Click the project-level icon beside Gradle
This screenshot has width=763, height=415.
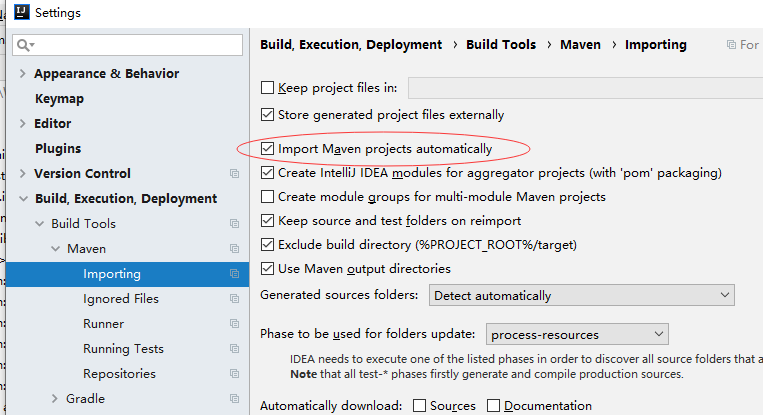point(235,398)
